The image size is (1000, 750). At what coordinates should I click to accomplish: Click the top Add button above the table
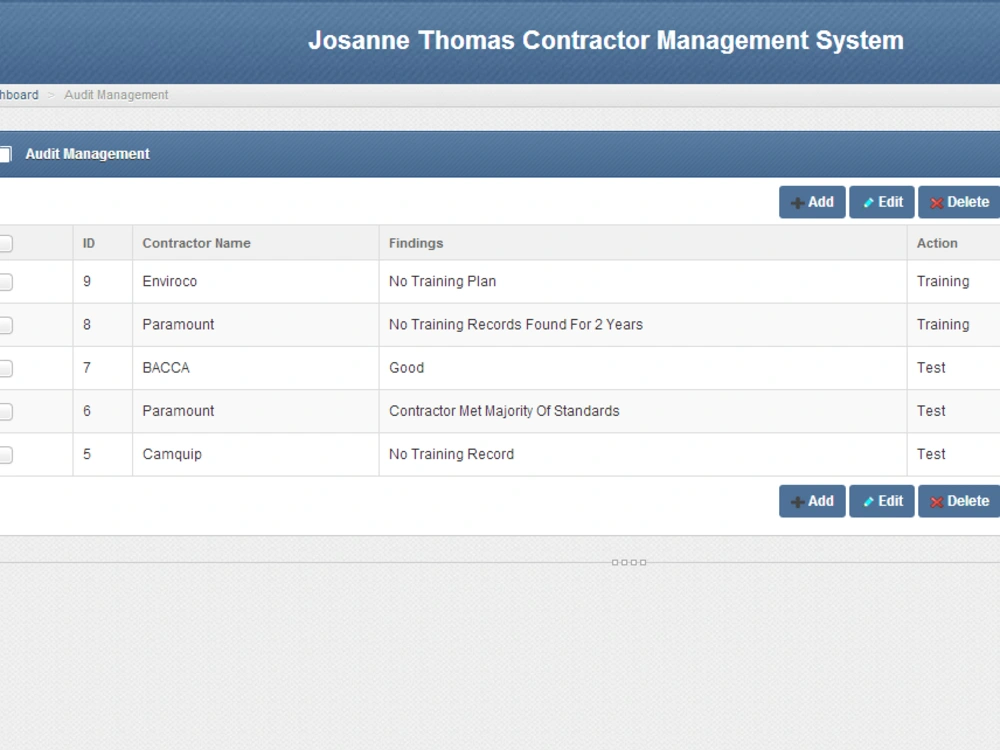pos(812,202)
